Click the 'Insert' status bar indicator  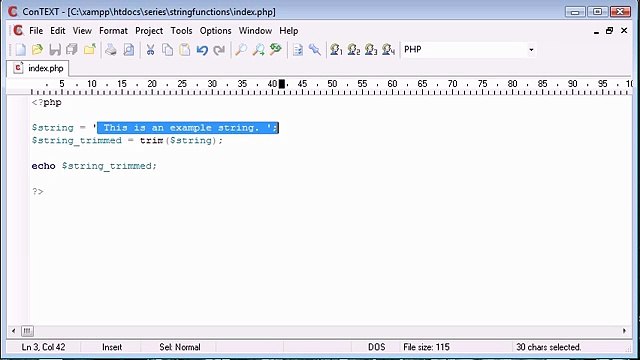(112, 347)
